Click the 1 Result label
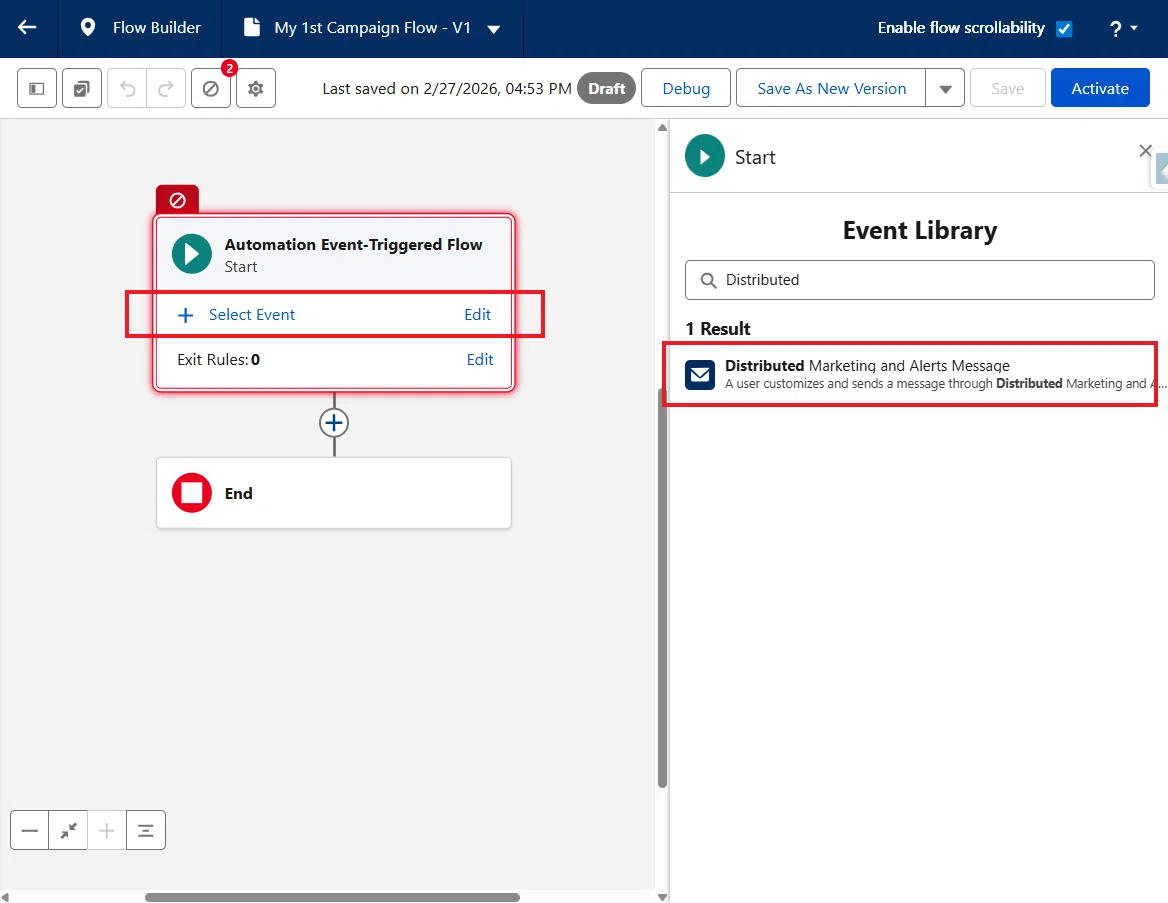The width and height of the screenshot is (1168, 903). tap(717, 329)
